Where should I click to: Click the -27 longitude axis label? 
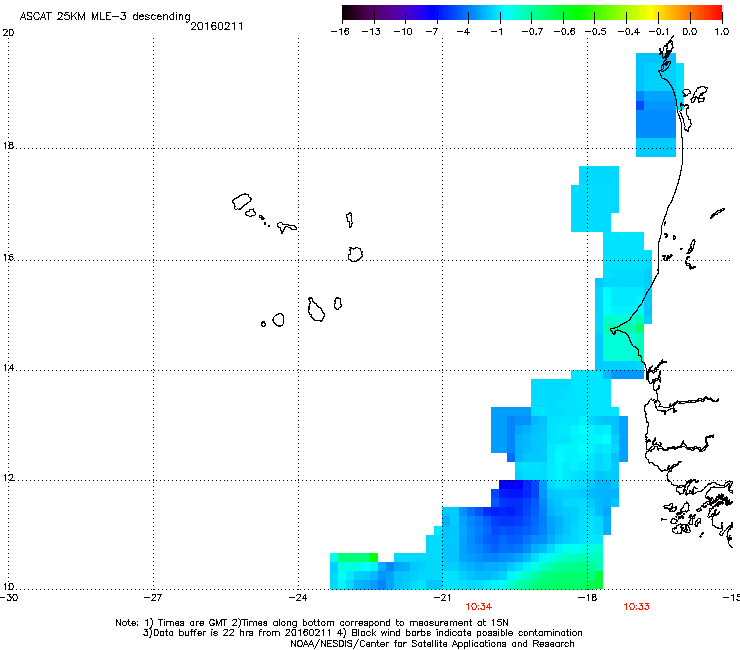pos(153,598)
